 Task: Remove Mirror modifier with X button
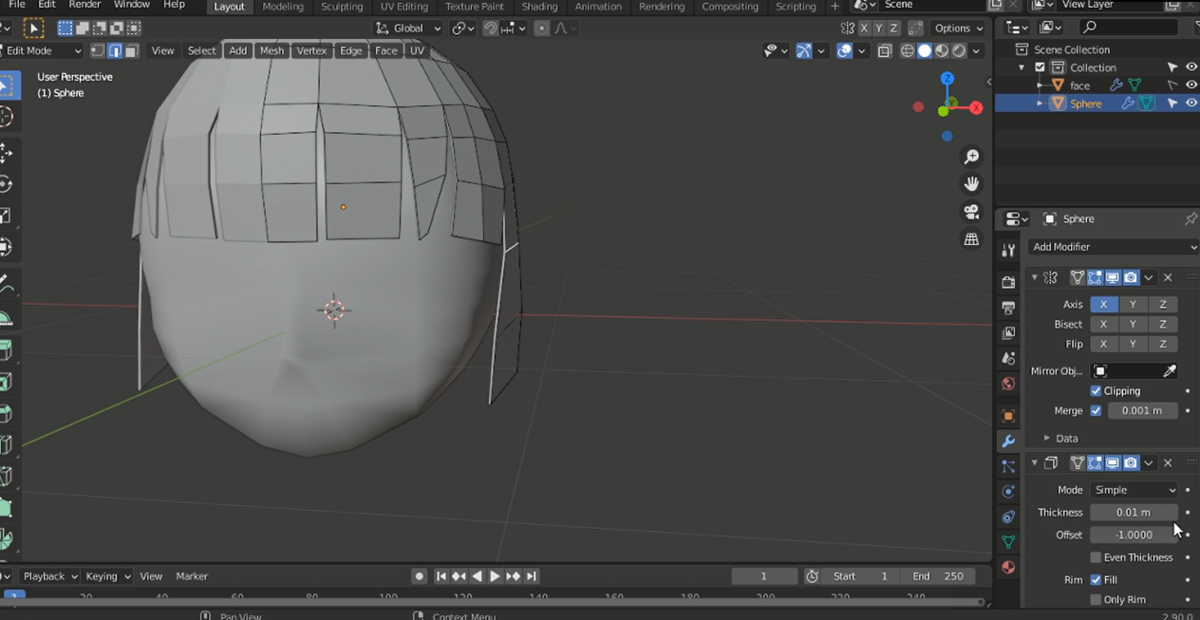pos(1167,277)
